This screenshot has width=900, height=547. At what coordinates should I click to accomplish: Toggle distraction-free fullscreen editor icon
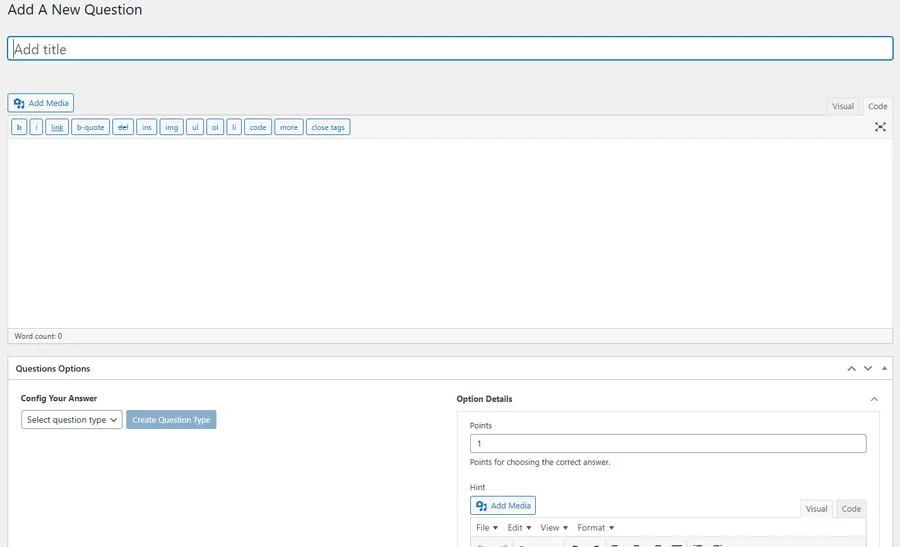click(880, 127)
